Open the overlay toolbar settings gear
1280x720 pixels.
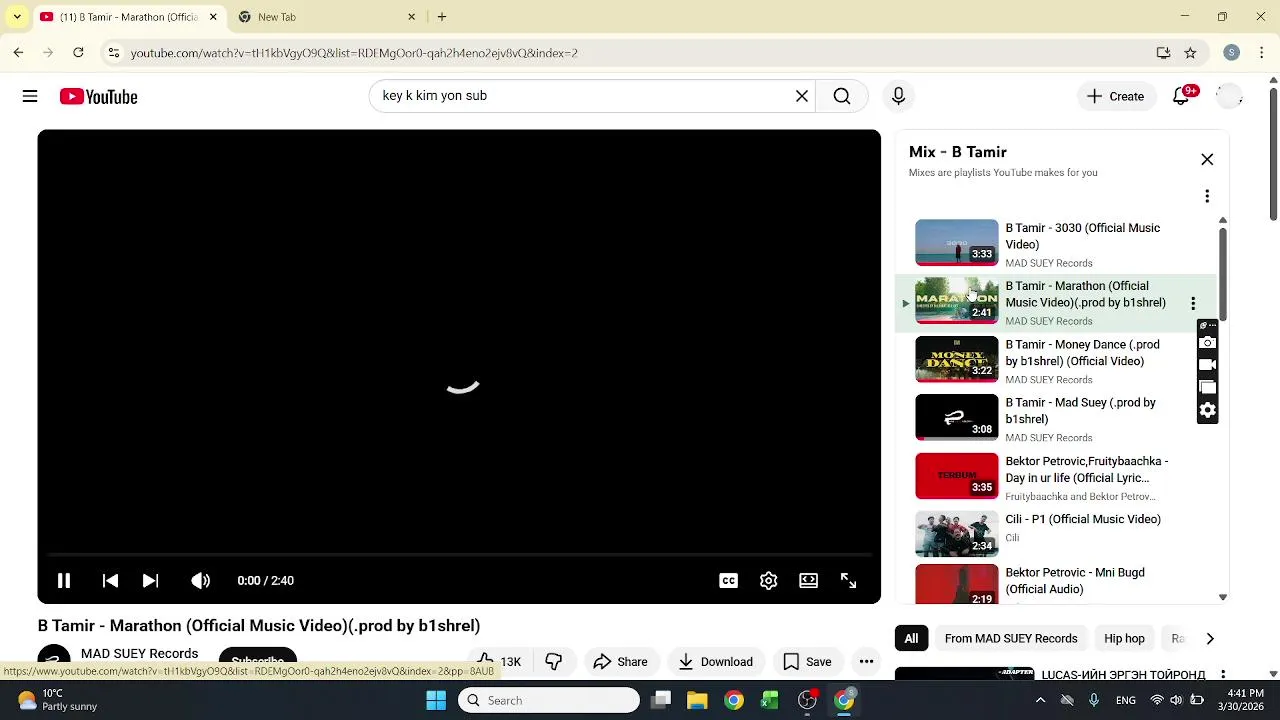tap(1207, 410)
